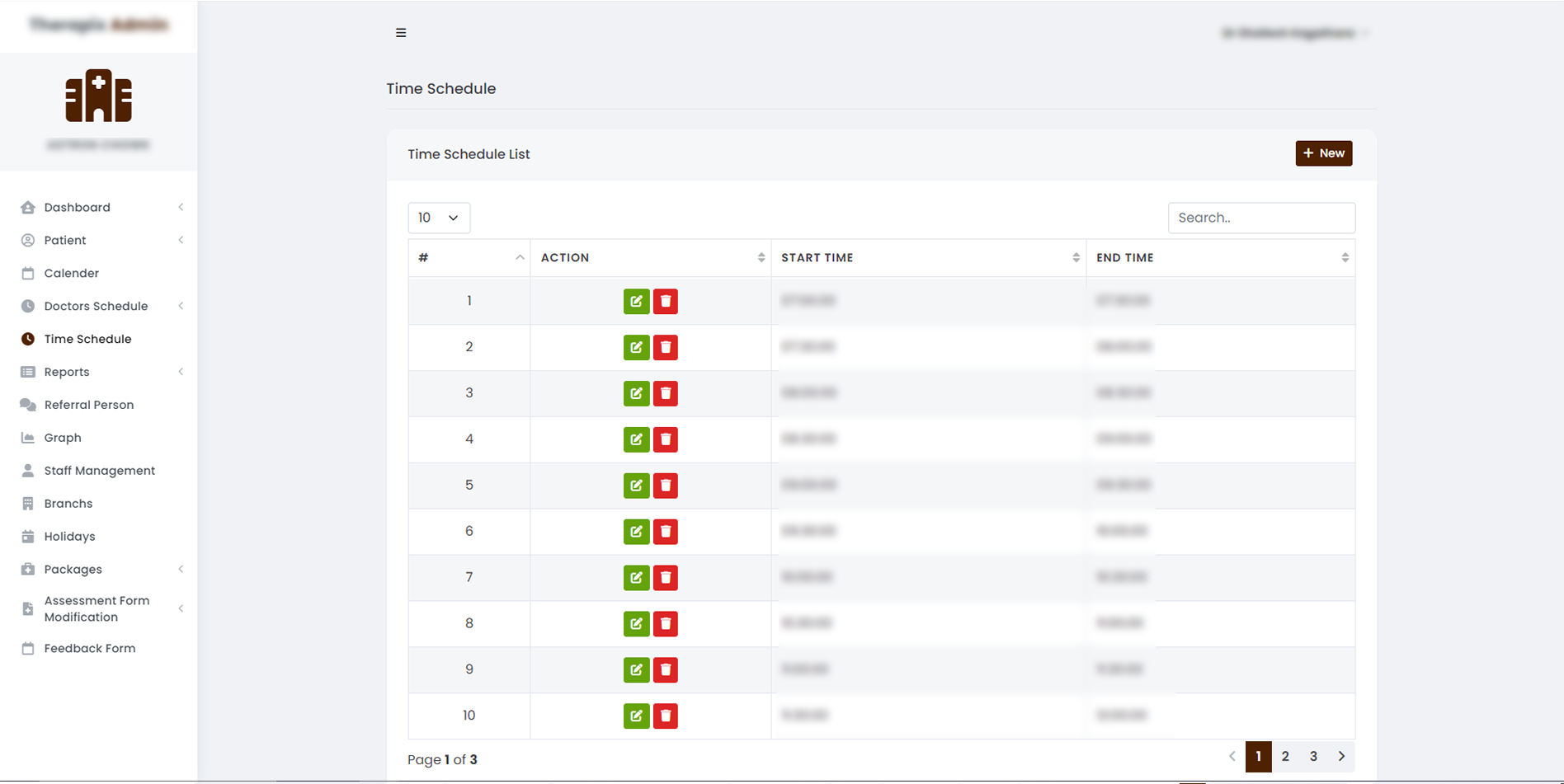Sort table by End Time column
This screenshot has width=1564, height=784.
(x=1220, y=258)
